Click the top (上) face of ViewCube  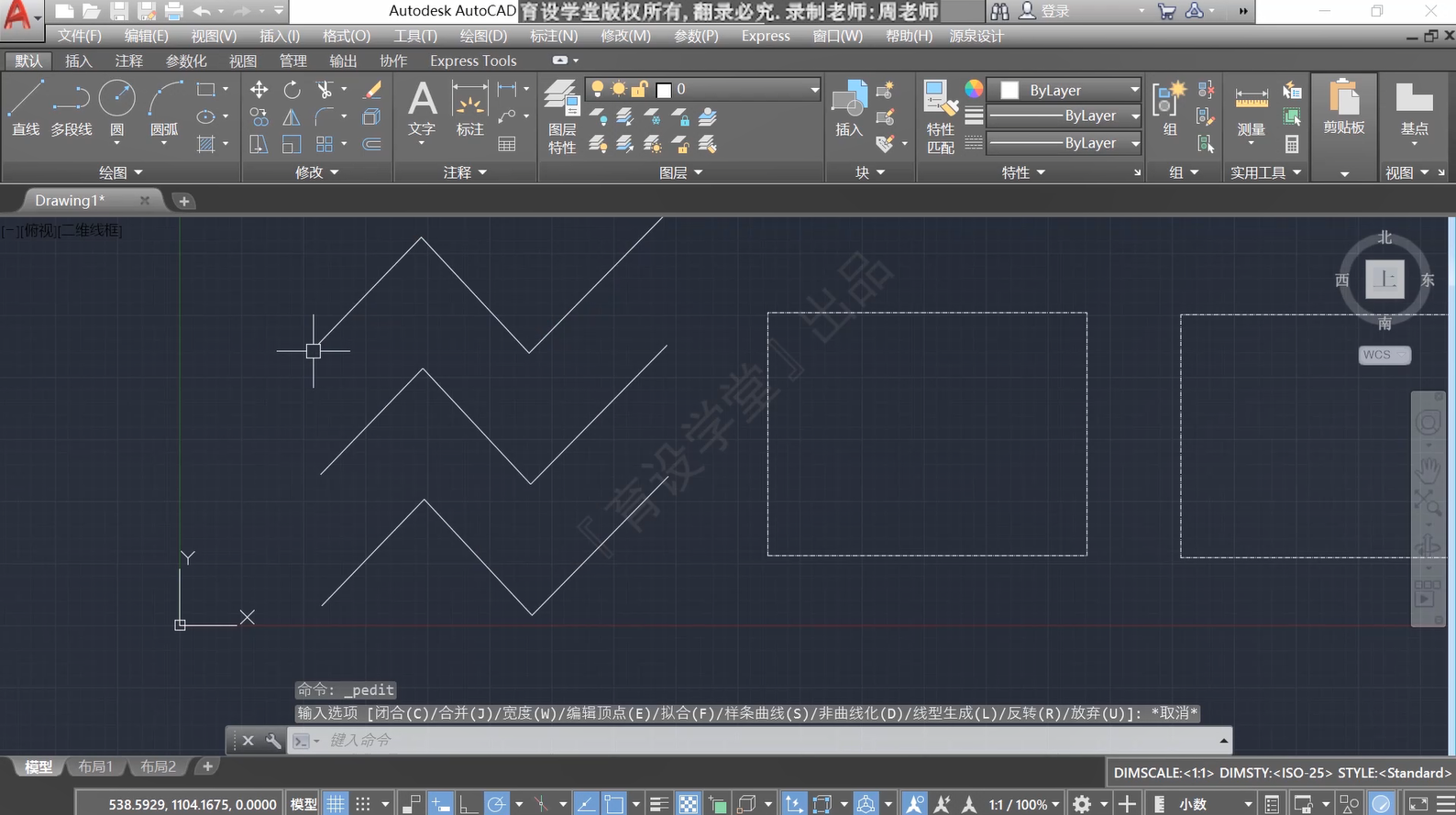1384,279
